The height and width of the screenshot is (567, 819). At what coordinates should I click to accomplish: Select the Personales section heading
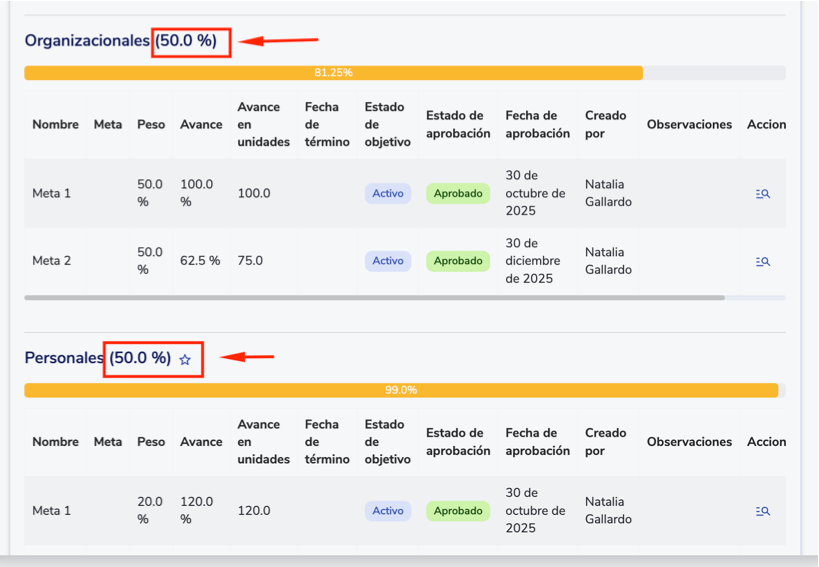[x=64, y=358]
